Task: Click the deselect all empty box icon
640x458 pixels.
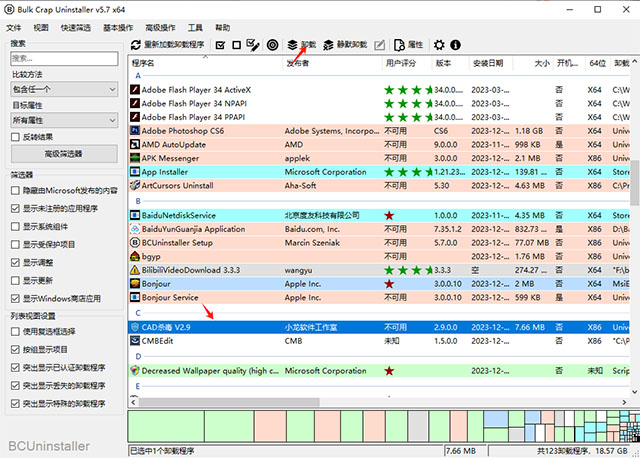Action: 236,45
